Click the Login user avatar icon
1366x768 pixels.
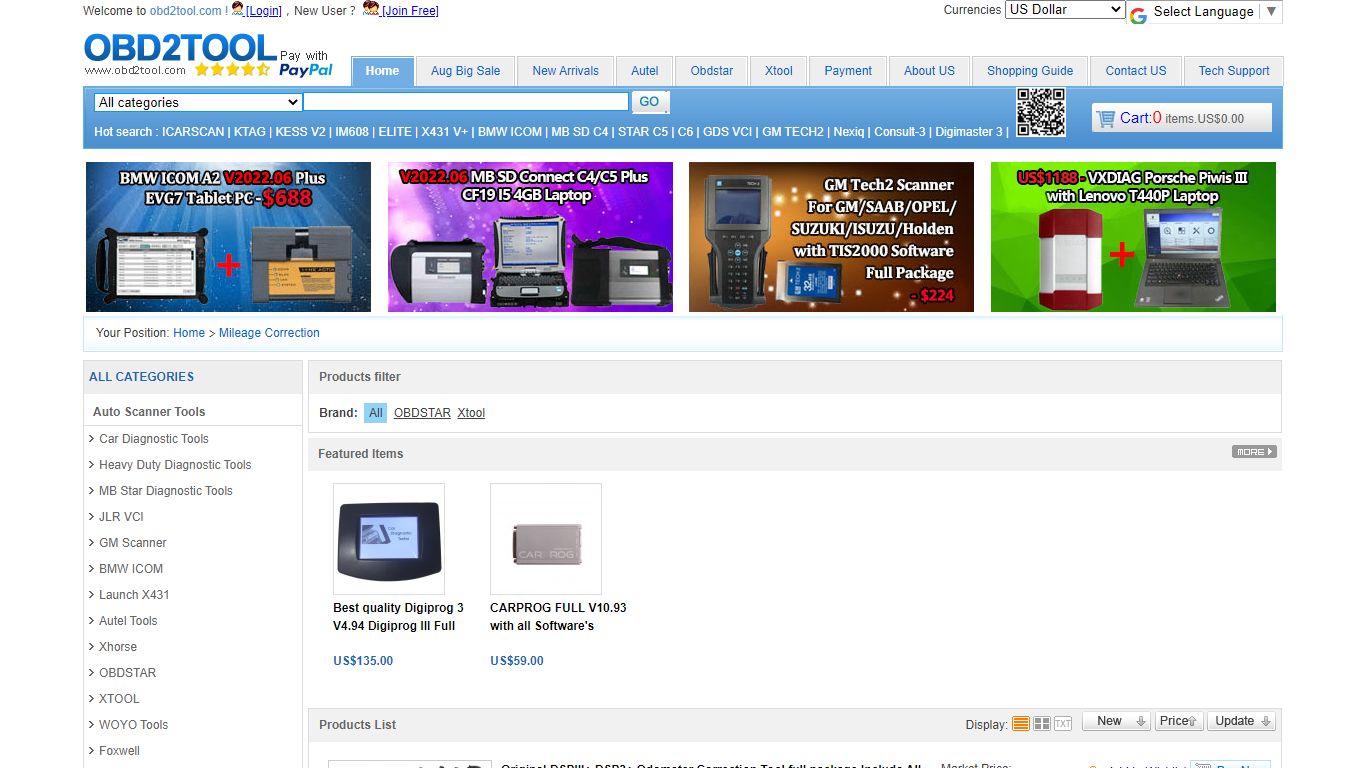coord(238,9)
